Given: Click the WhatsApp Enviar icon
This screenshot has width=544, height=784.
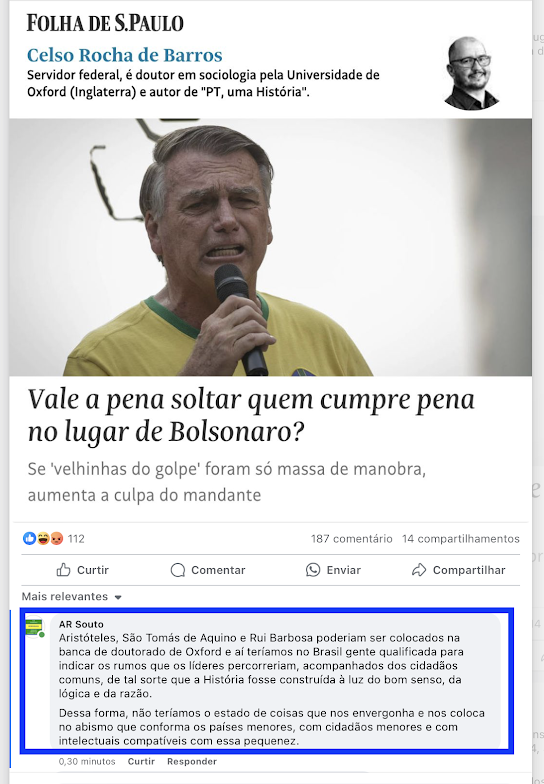Looking at the screenshot, I should pos(313,570).
